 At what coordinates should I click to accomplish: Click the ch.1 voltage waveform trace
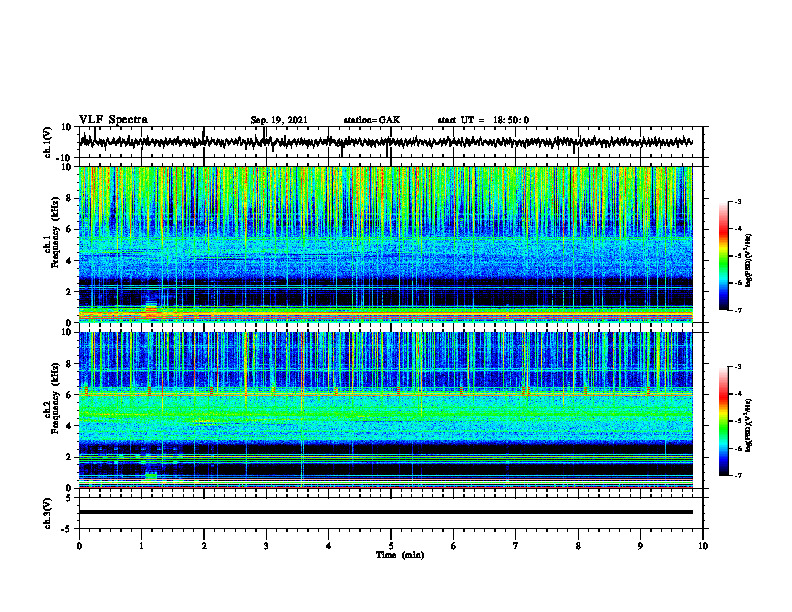pos(385,142)
